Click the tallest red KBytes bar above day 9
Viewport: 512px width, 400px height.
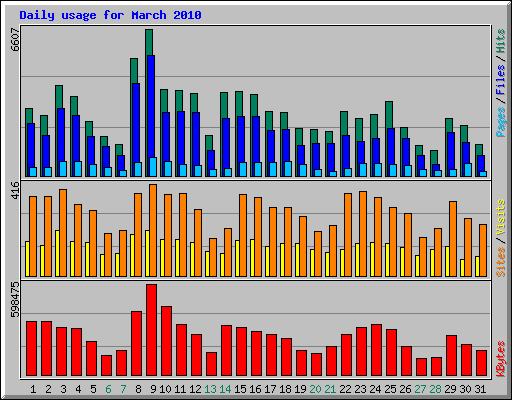[x=151, y=330]
